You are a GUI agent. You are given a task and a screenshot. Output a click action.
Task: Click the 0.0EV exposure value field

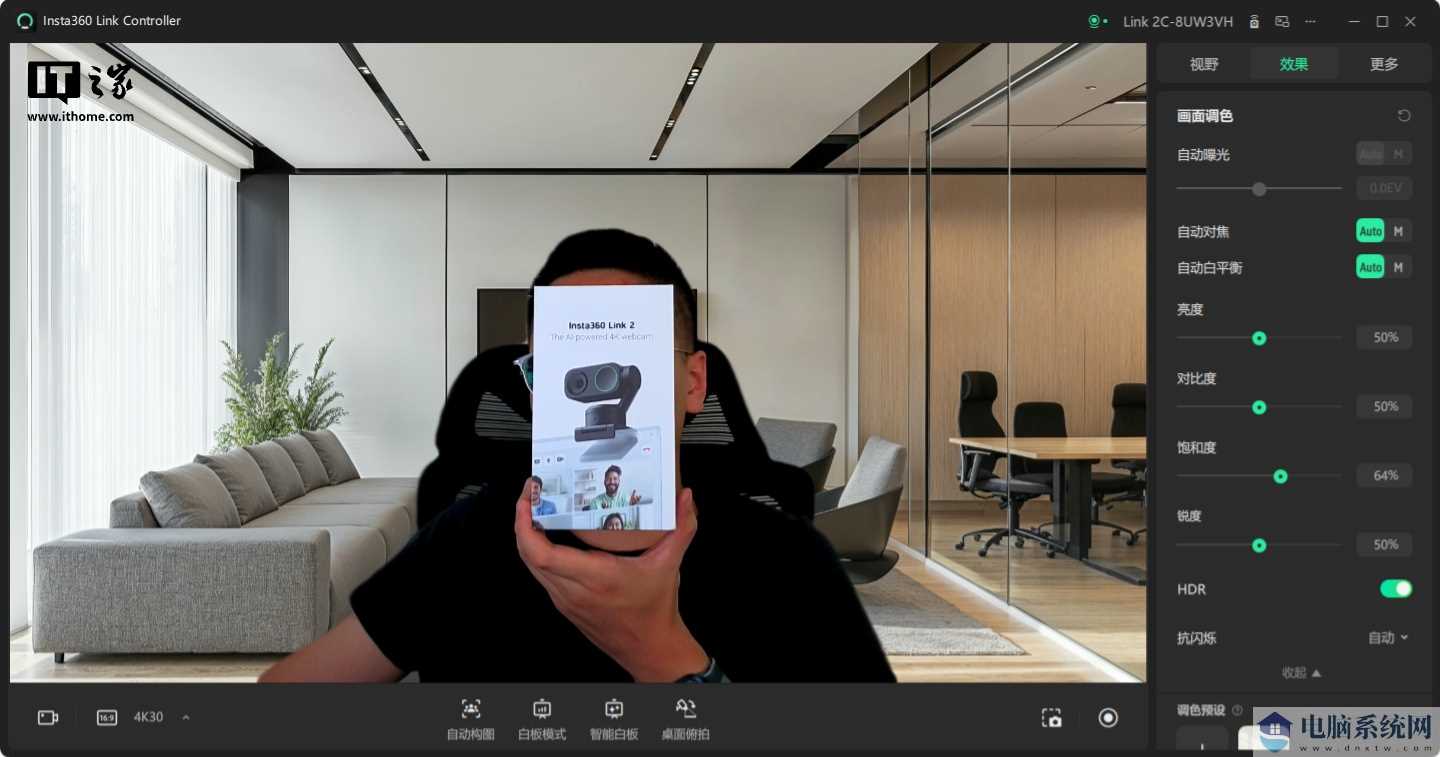point(1384,188)
